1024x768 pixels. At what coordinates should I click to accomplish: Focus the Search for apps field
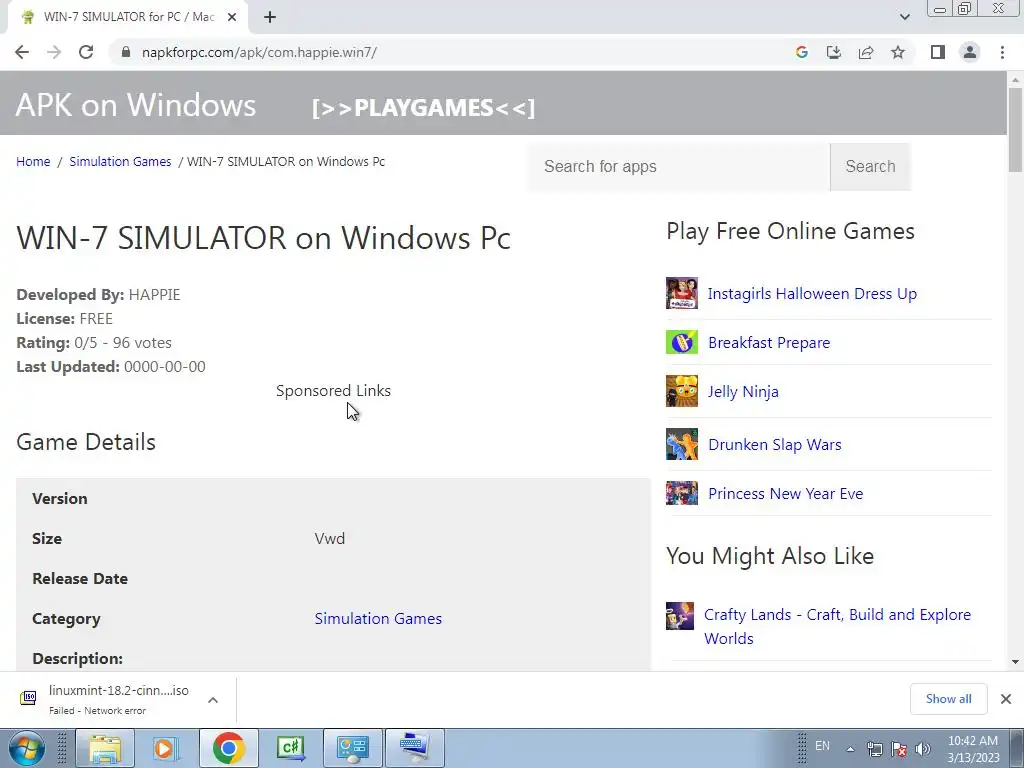point(679,167)
